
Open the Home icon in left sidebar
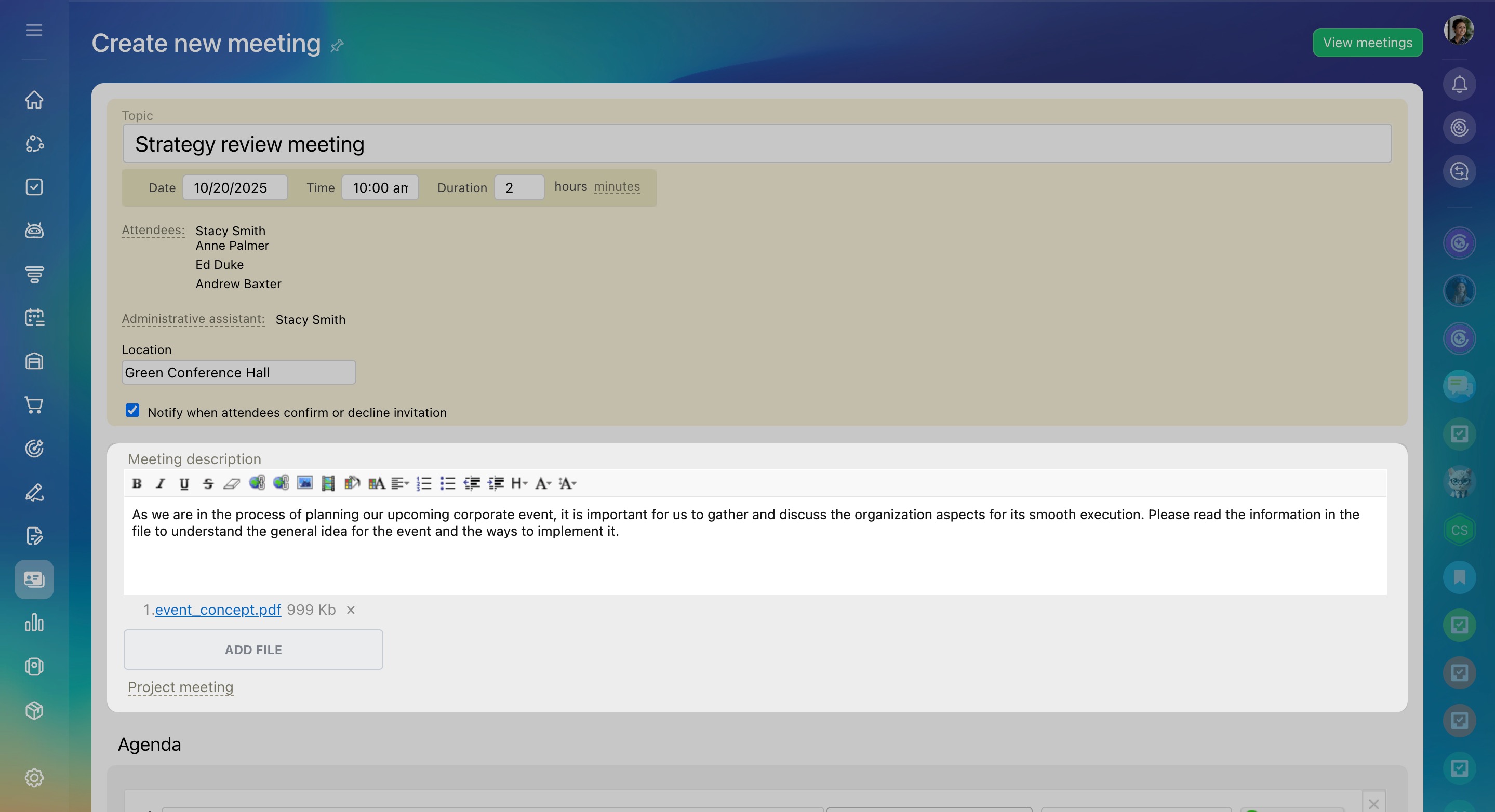pyautogui.click(x=34, y=100)
